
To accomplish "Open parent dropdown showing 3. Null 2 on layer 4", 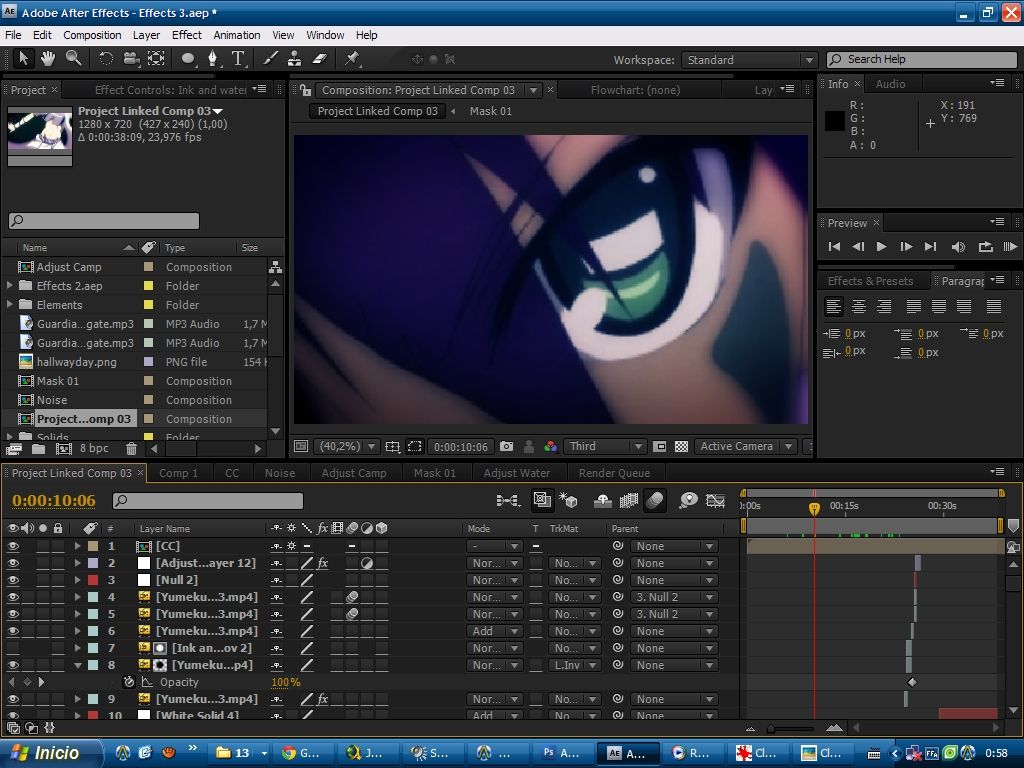I will 673,597.
